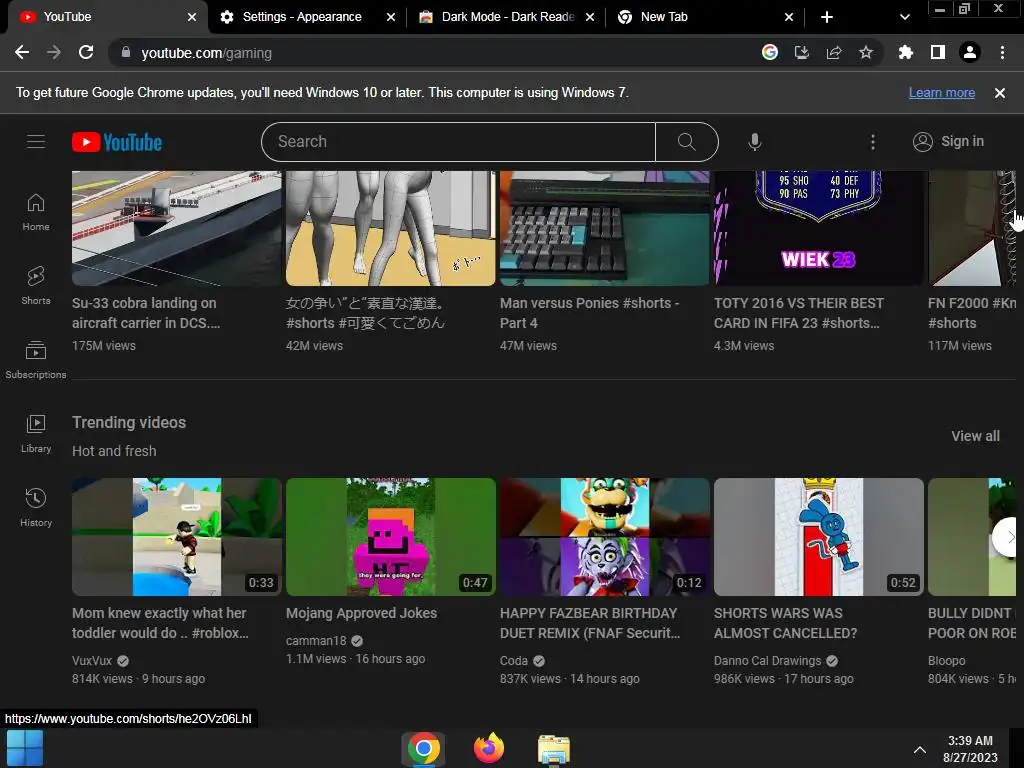Open the Extensions puzzle icon
This screenshot has height=768, width=1024.
tap(906, 52)
